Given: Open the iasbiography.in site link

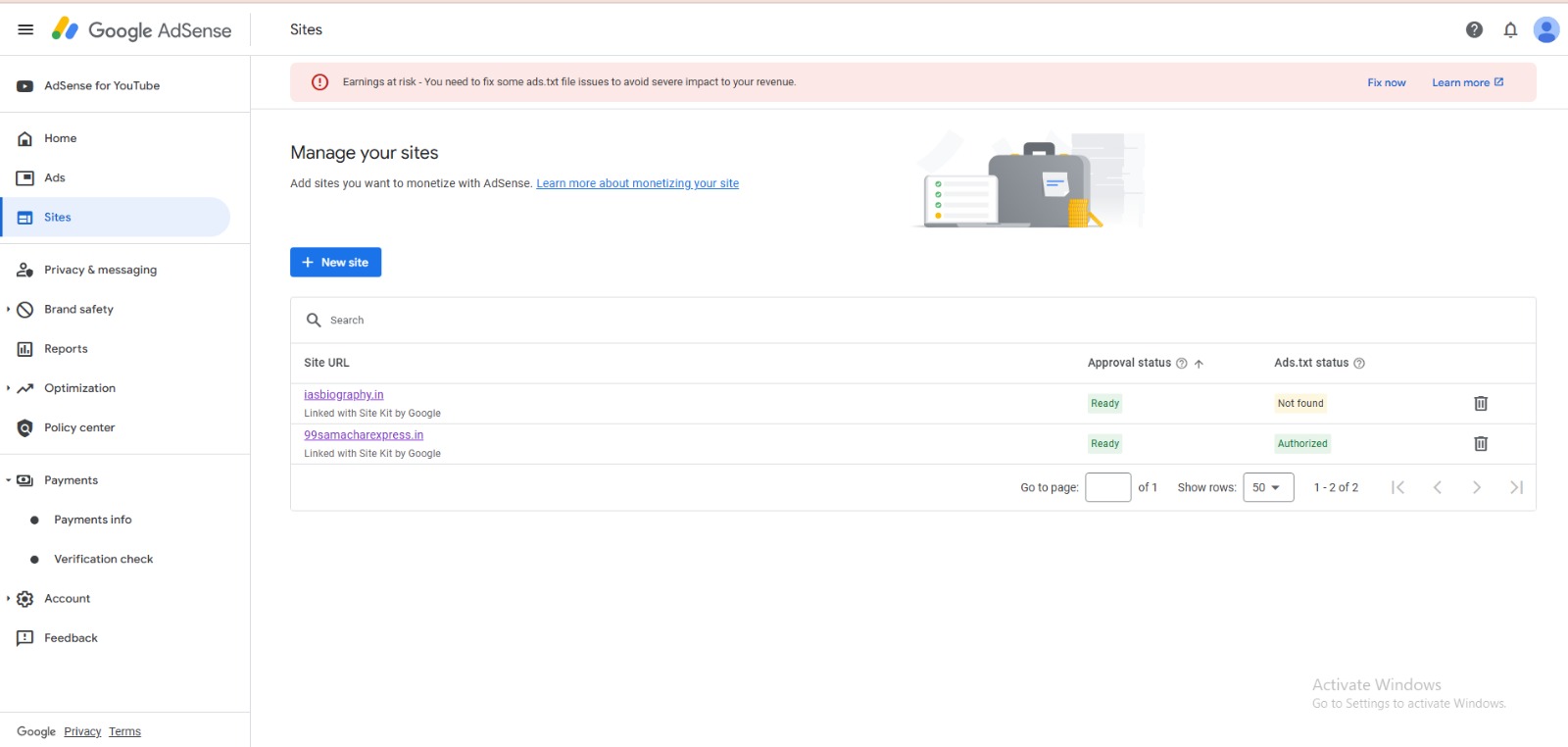Looking at the screenshot, I should point(343,394).
